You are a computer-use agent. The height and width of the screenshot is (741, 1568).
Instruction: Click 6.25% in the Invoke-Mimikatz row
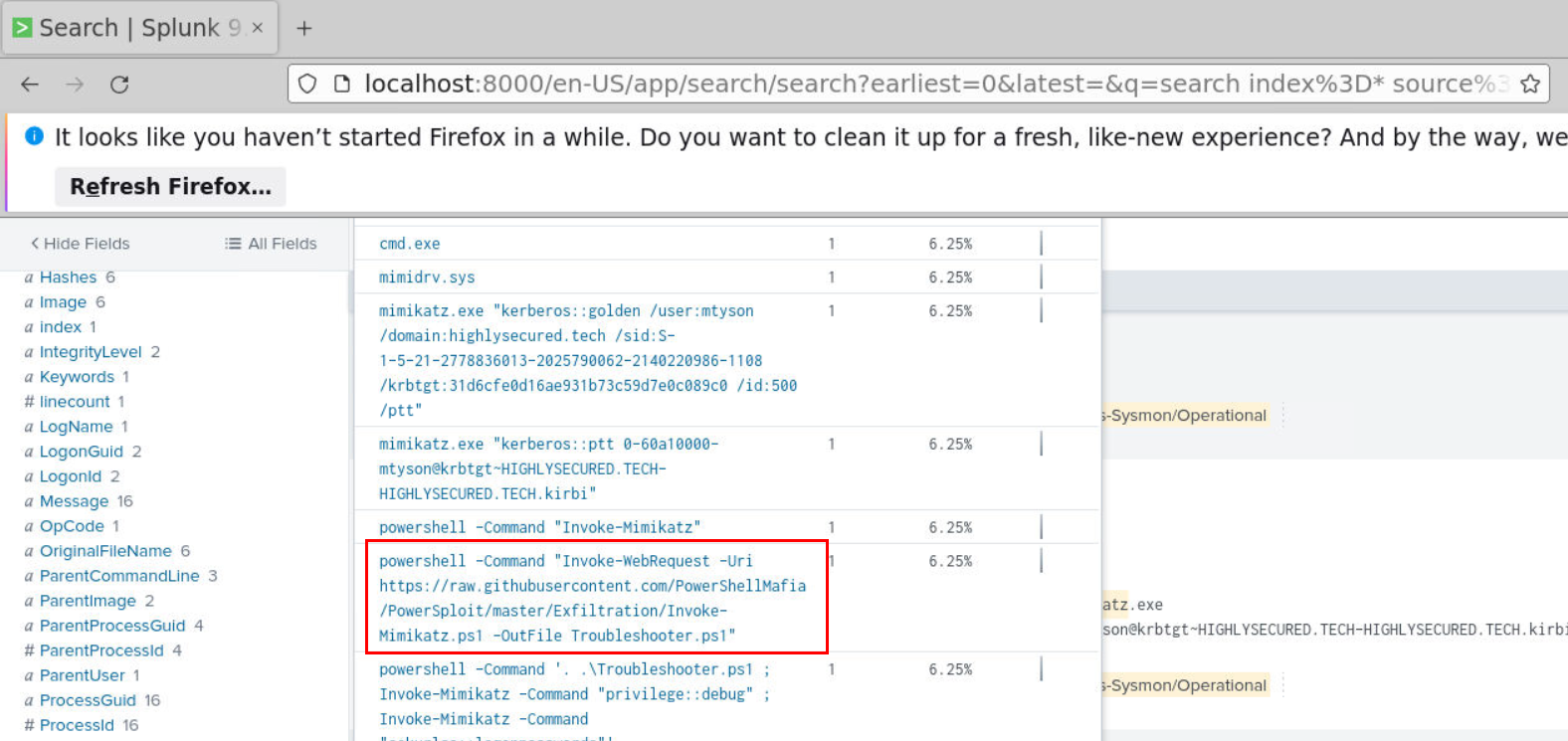pos(950,527)
